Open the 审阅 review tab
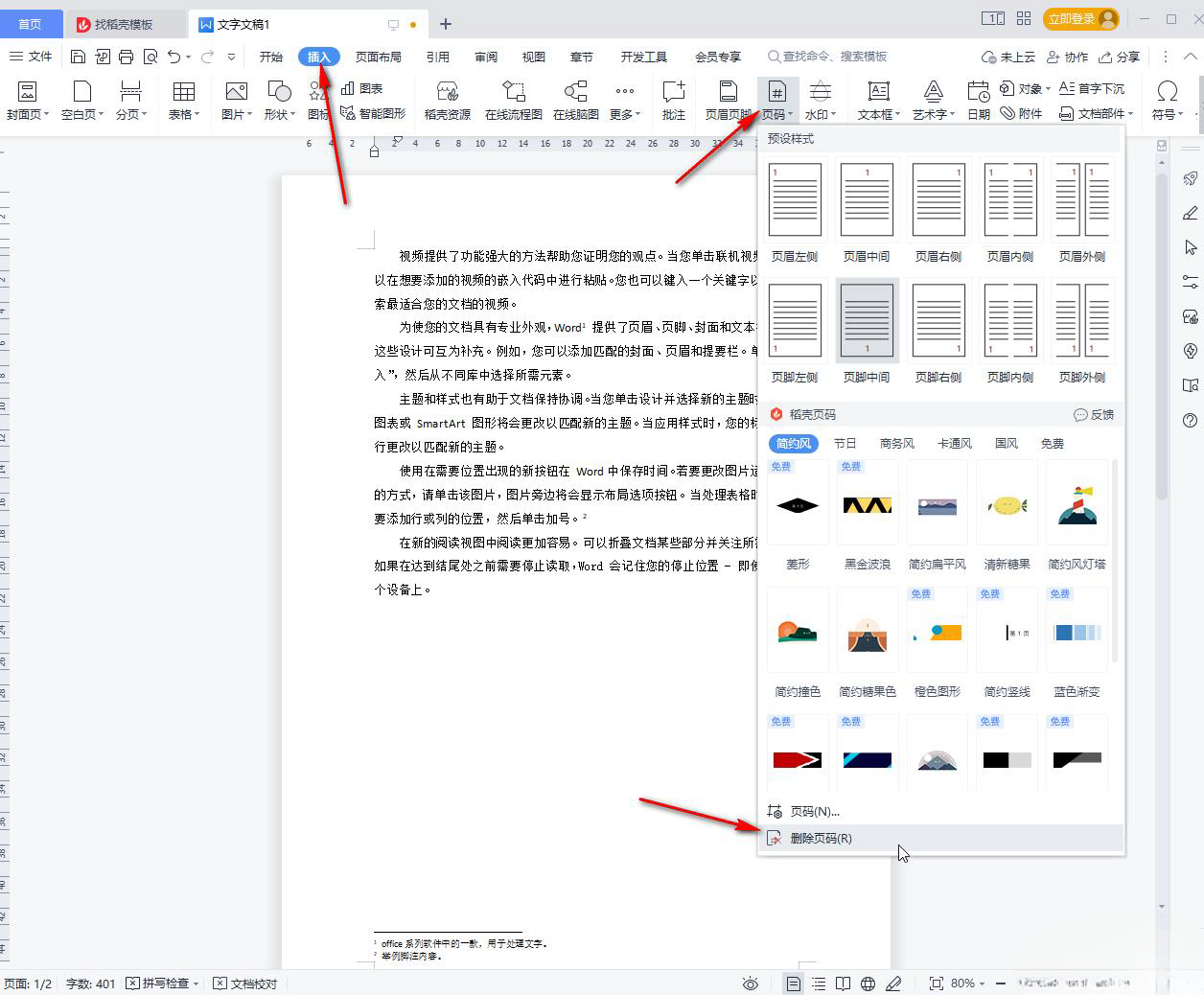The width and height of the screenshot is (1204, 995). tap(486, 57)
